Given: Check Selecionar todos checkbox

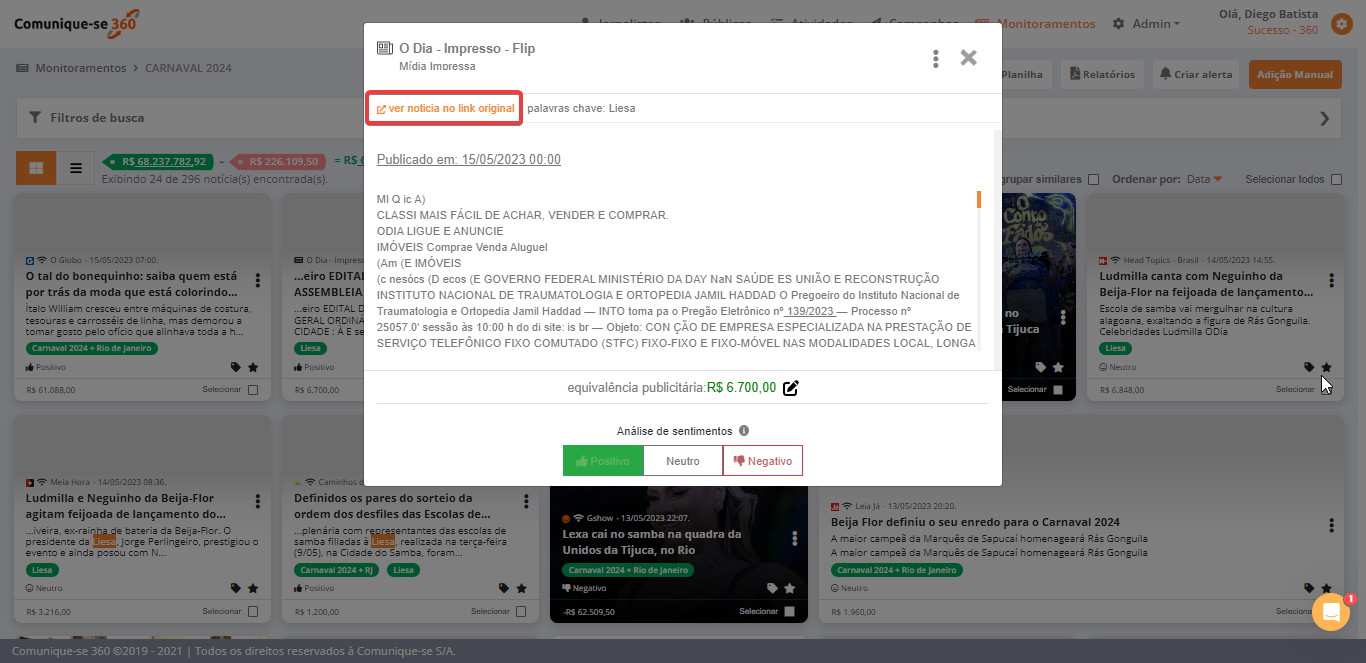Looking at the screenshot, I should [x=1335, y=180].
